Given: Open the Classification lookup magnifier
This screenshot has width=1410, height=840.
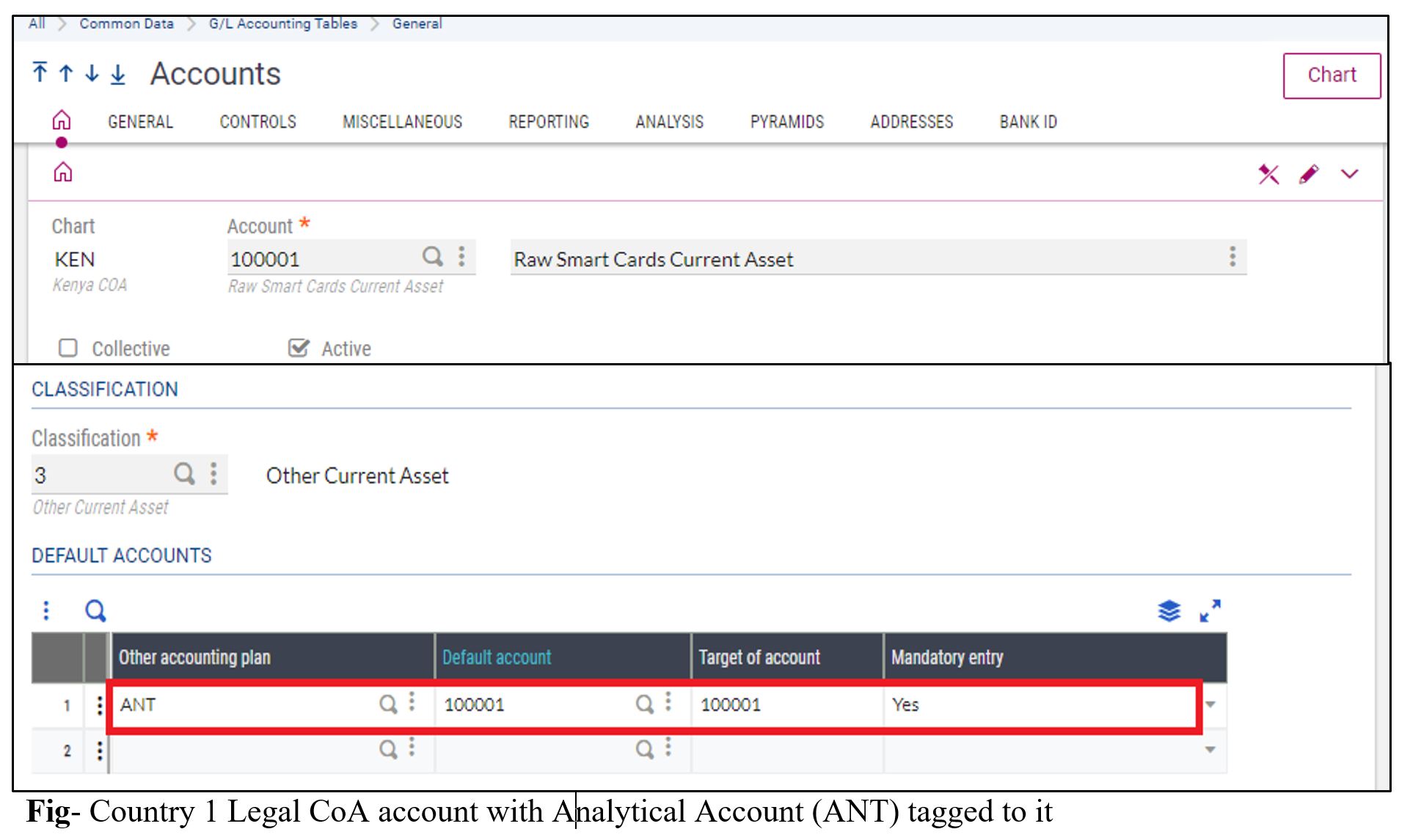Looking at the screenshot, I should 183,474.
